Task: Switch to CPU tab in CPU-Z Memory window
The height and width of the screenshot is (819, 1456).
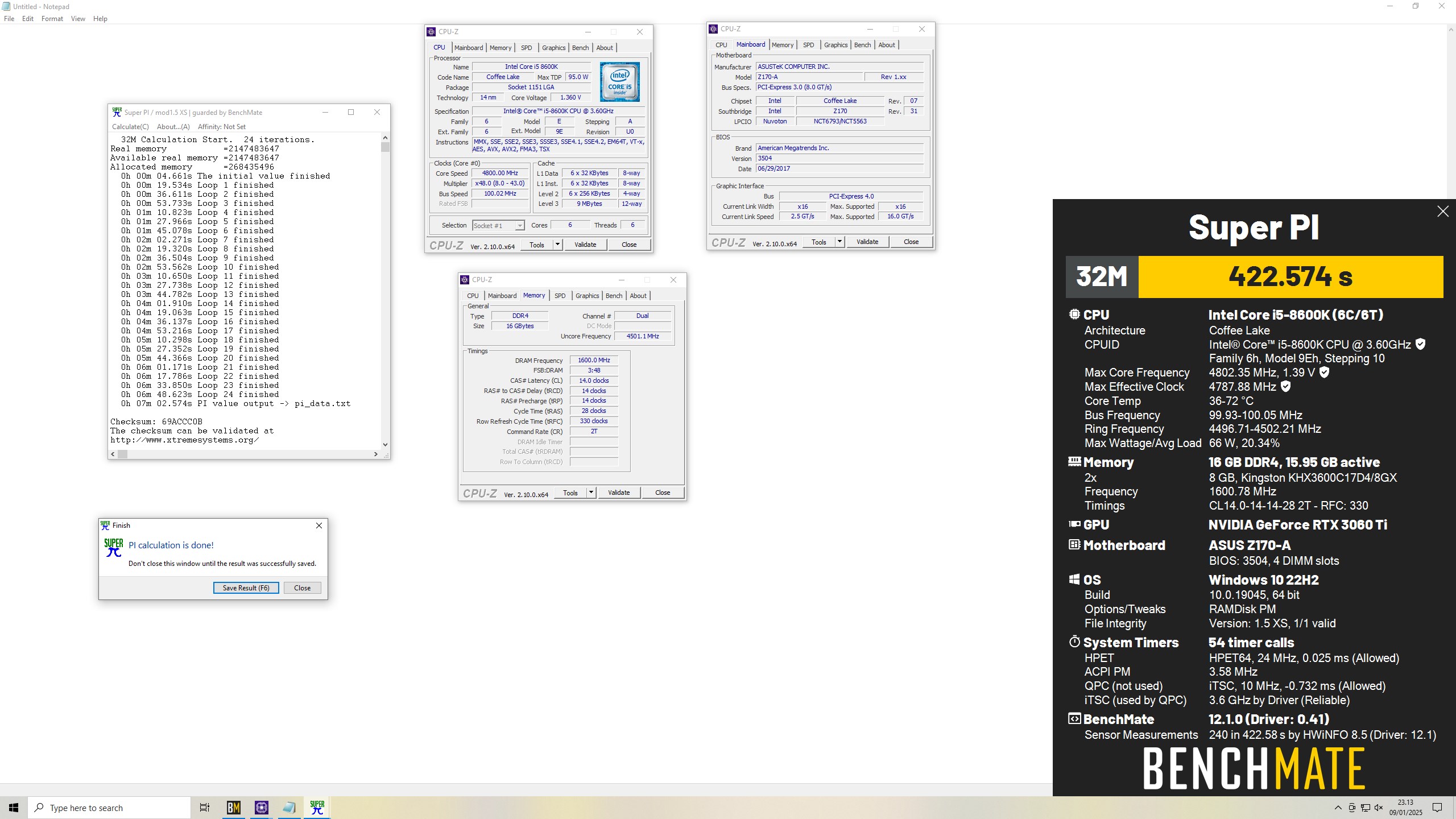Action: click(473, 296)
